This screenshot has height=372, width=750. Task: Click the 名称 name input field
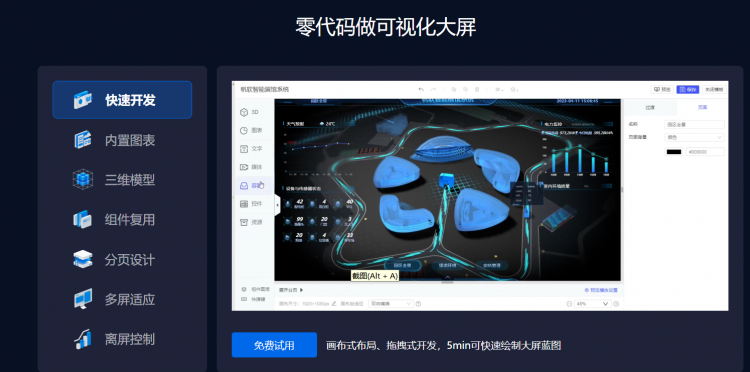[695, 124]
